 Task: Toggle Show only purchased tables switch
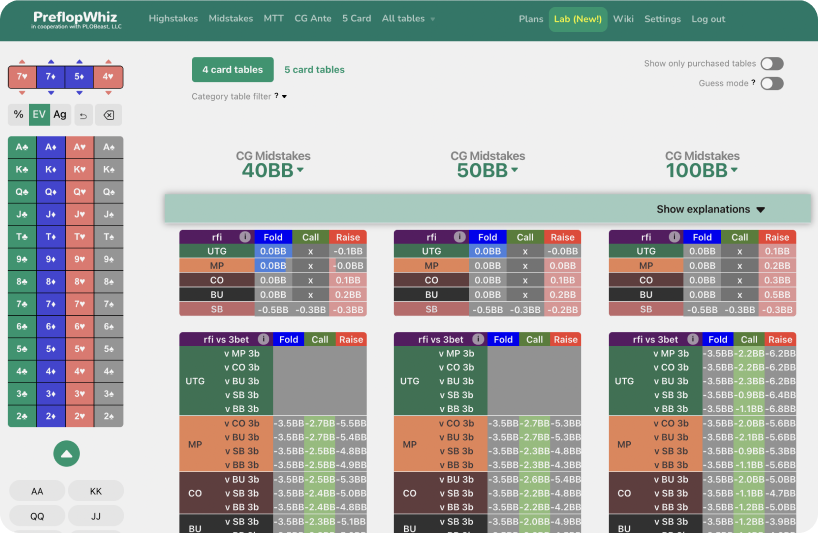pyautogui.click(x=771, y=64)
